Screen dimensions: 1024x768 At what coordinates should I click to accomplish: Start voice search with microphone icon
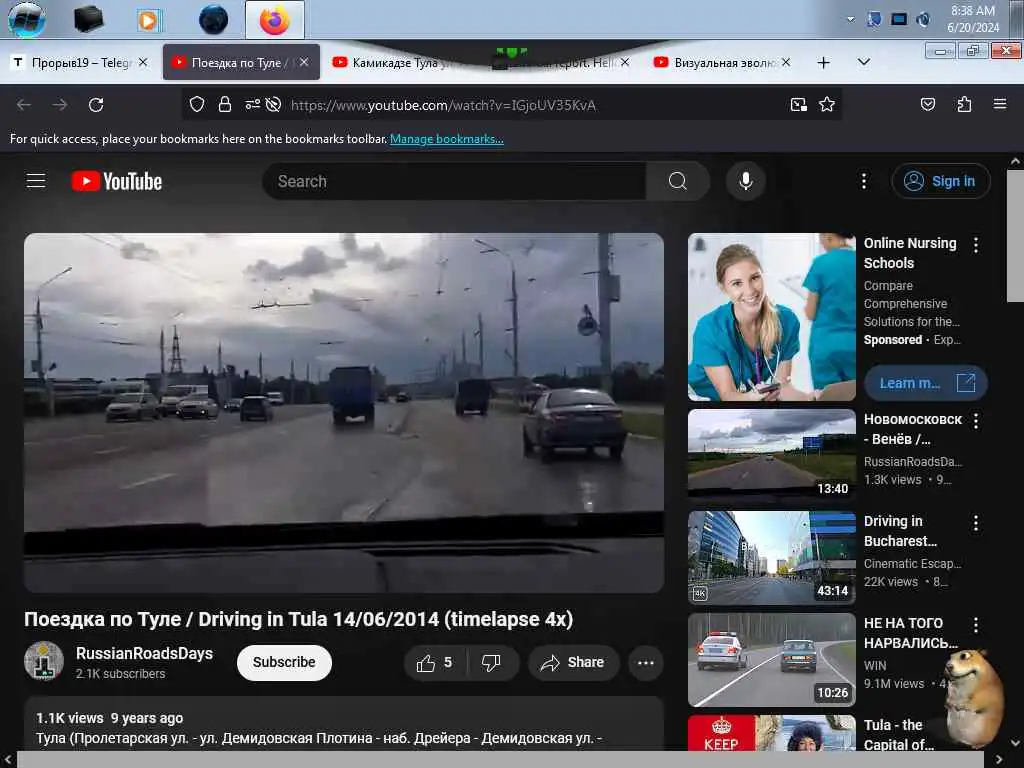coord(746,181)
